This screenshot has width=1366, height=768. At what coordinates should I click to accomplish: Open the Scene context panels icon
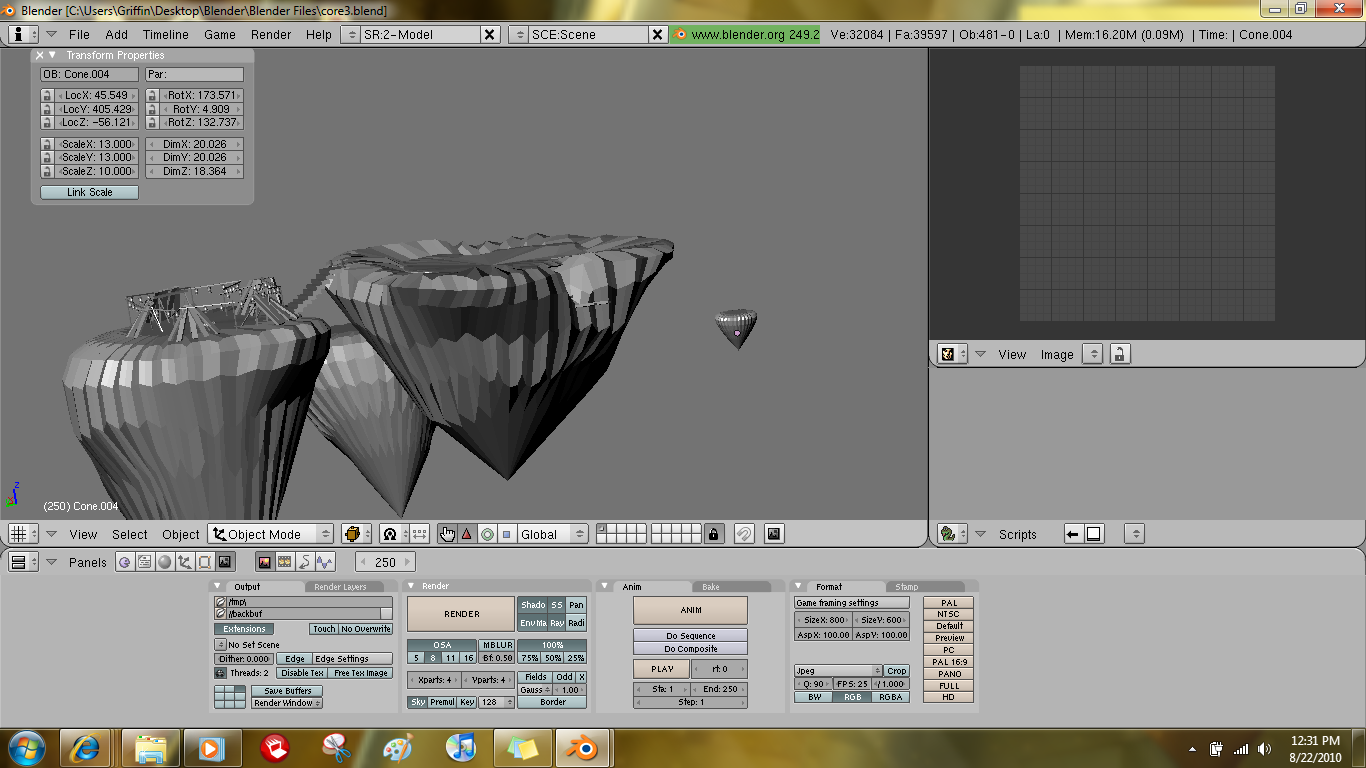point(225,562)
